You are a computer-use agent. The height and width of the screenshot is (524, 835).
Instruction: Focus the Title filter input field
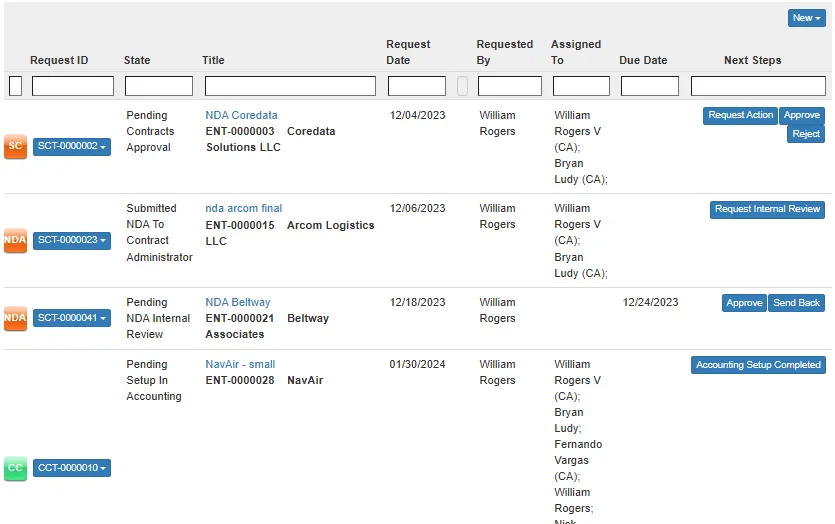click(290, 87)
